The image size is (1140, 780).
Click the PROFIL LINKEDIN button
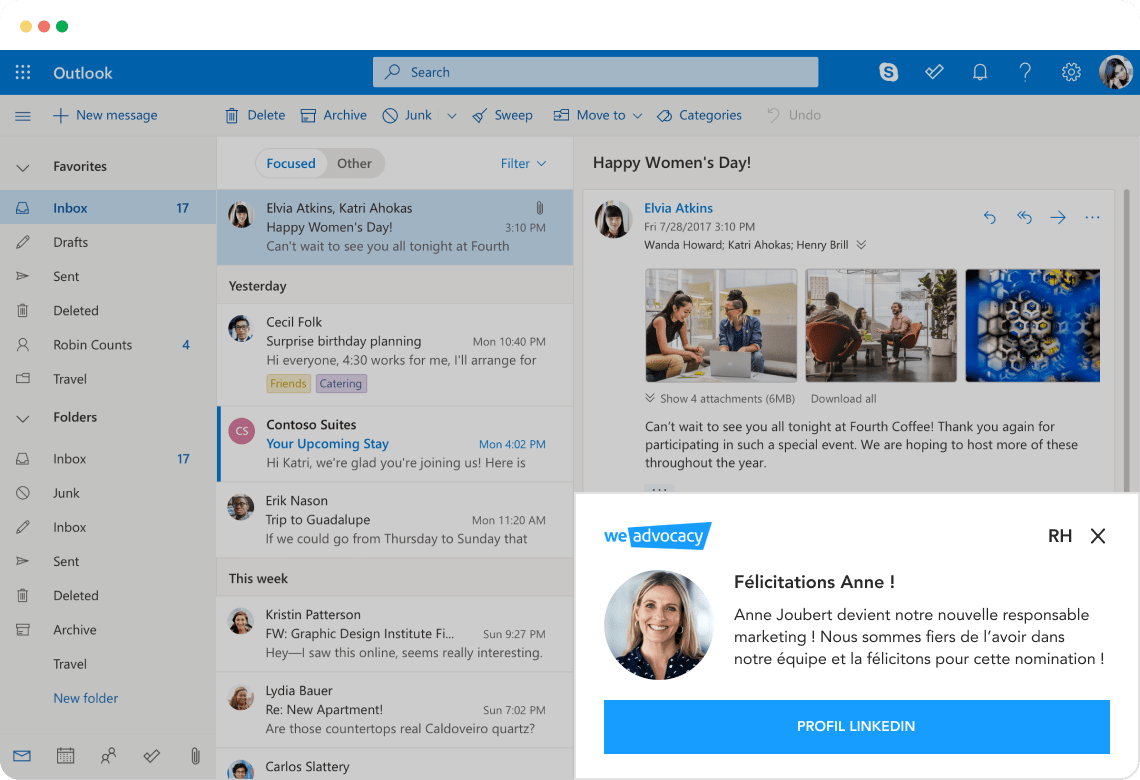856,726
